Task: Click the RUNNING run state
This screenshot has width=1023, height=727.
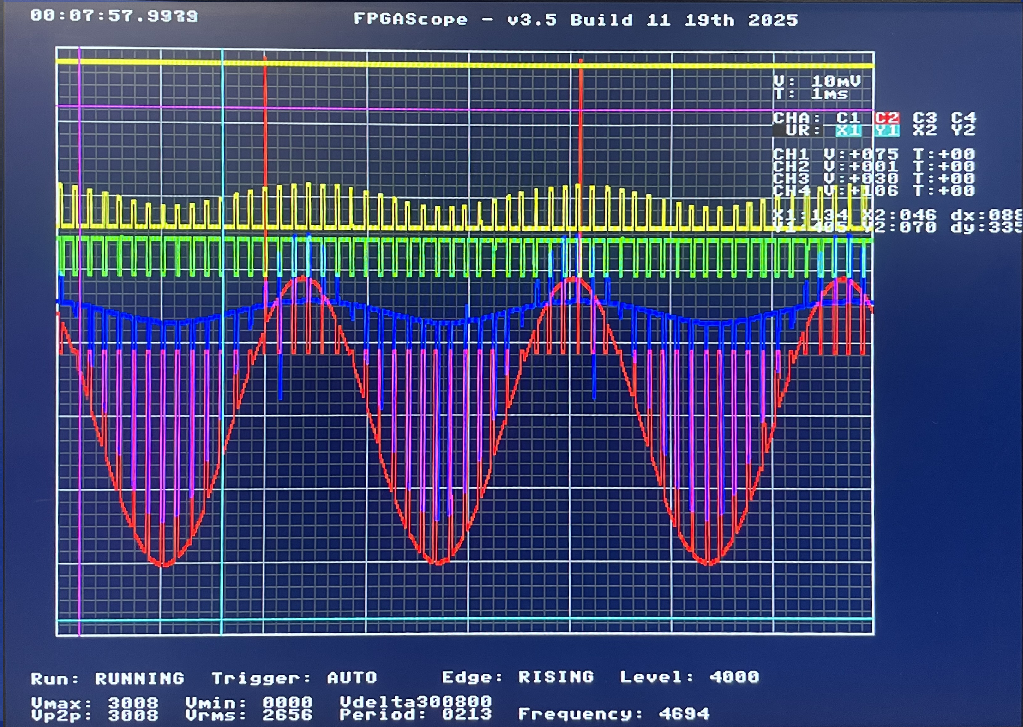Action: (139, 678)
